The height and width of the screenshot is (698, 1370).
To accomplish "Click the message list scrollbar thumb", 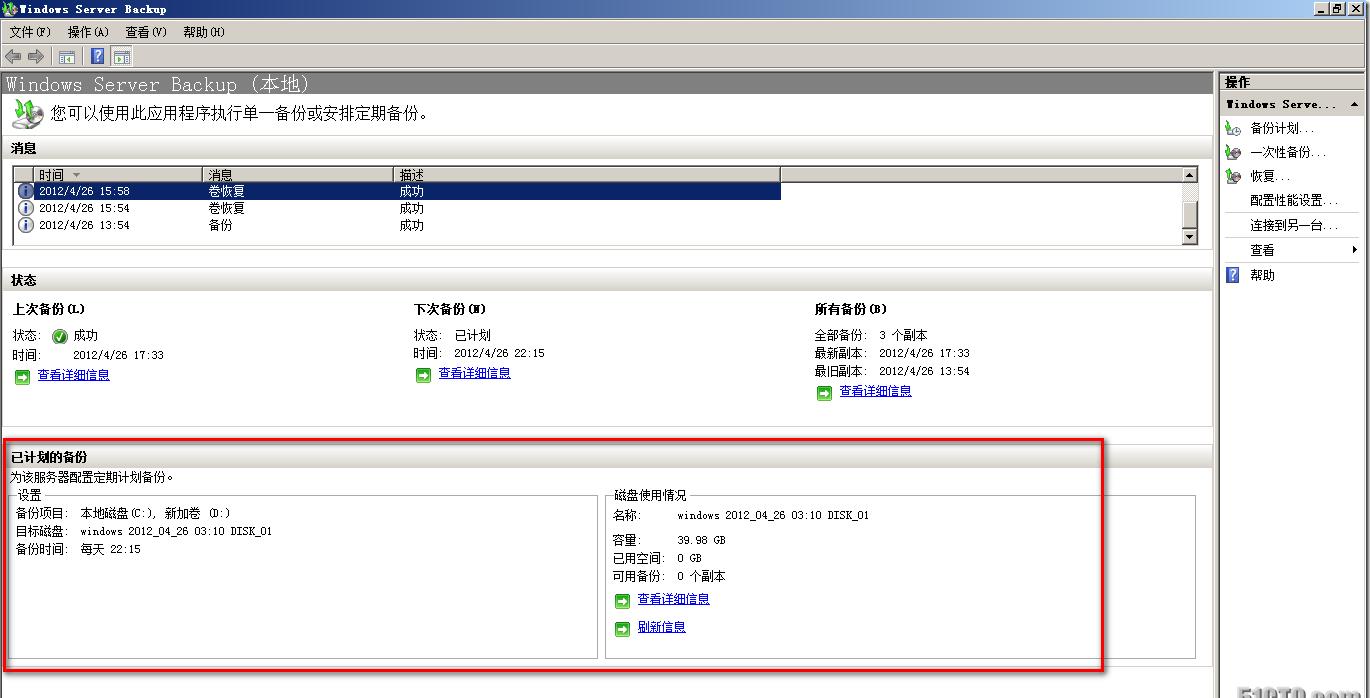I will (1189, 215).
